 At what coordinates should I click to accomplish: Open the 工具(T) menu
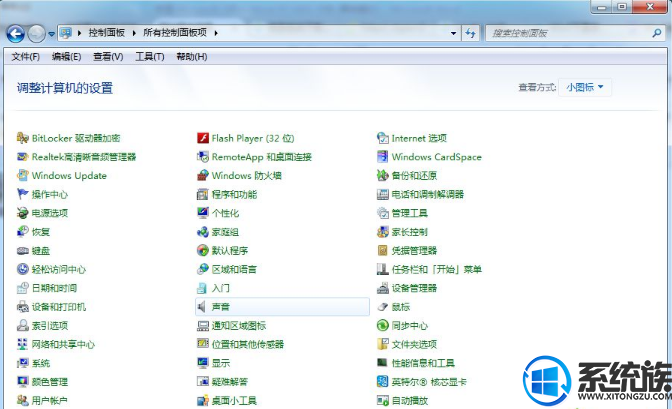(150, 57)
